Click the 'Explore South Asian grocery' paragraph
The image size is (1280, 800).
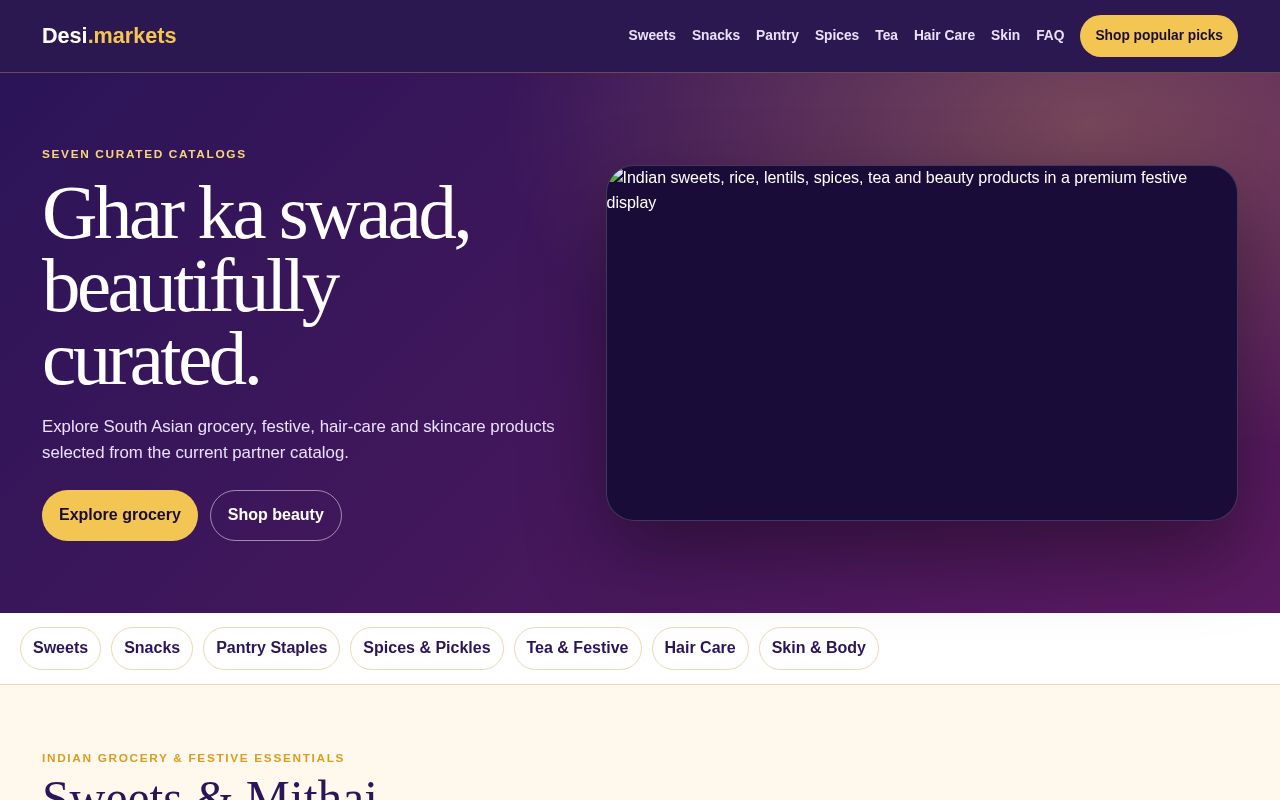pyautogui.click(x=298, y=439)
